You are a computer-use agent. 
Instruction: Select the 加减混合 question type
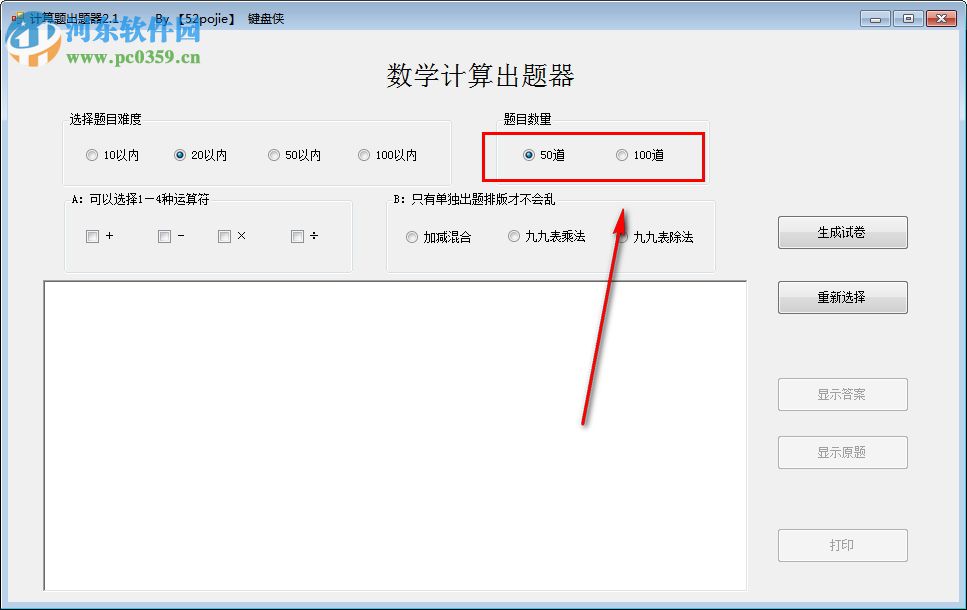(412, 237)
